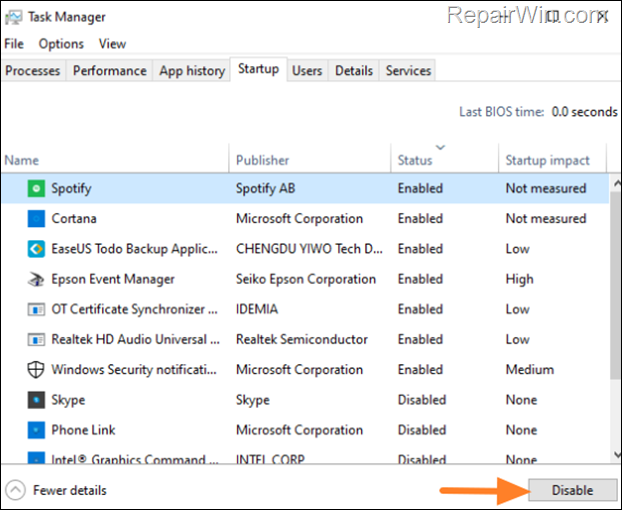Click the Spotify app icon in the list
Image resolution: width=622 pixels, height=510 pixels.
click(x=36, y=188)
